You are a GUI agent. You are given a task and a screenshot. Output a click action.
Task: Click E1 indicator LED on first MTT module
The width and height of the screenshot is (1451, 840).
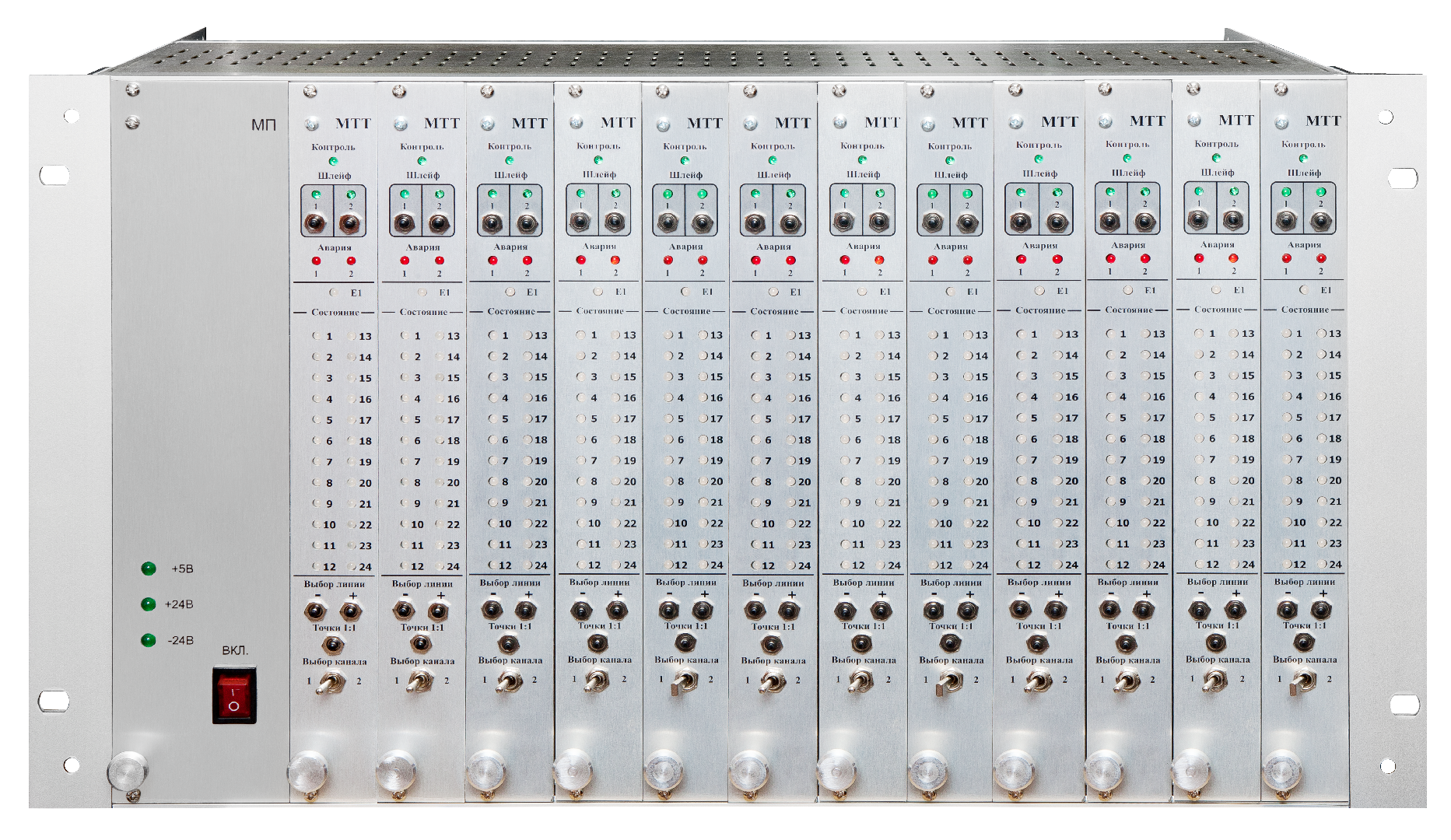[x=334, y=292]
